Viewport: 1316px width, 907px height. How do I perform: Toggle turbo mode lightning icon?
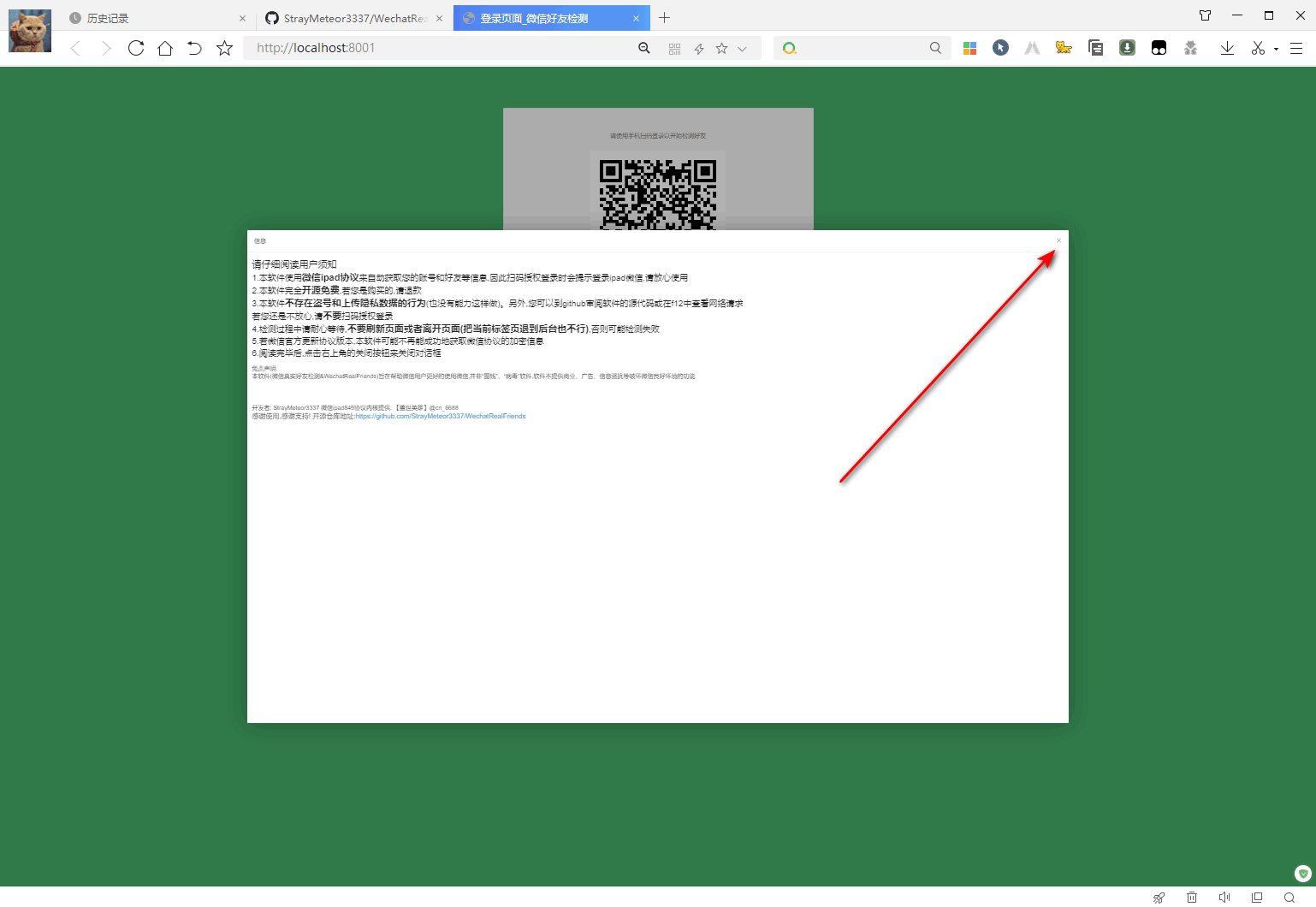click(x=699, y=48)
